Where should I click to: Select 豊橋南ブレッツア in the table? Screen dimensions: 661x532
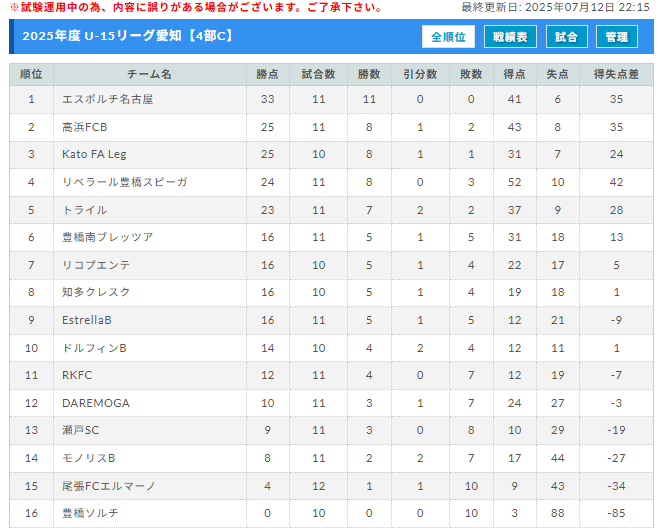tap(107, 237)
